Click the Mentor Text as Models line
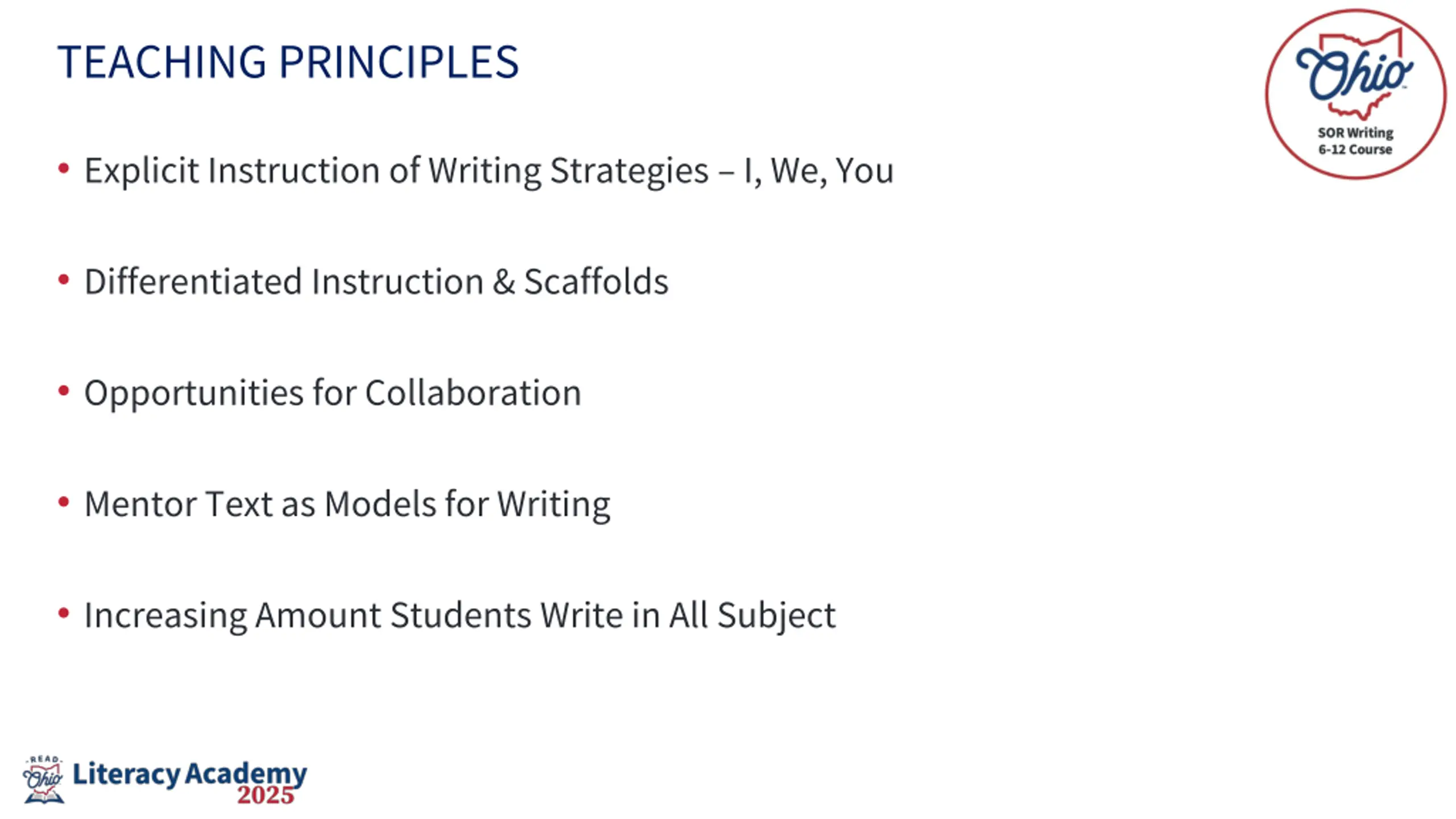 tap(347, 504)
